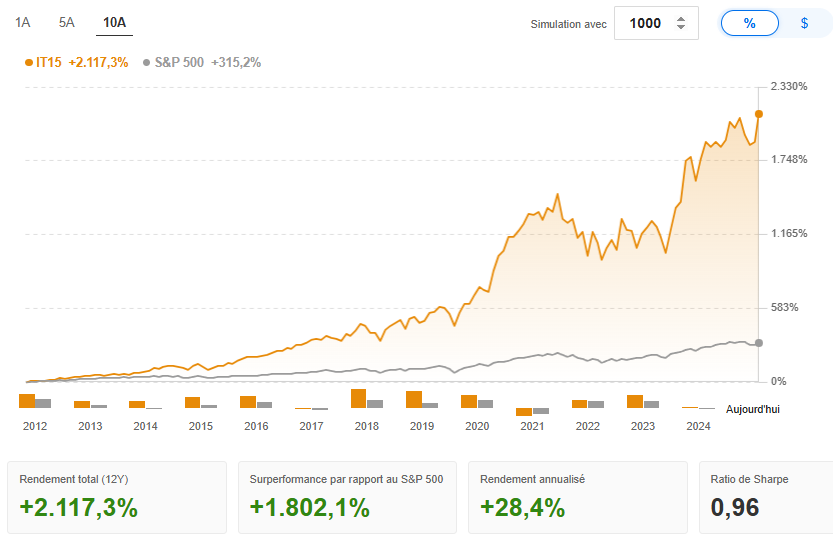
Task: Toggle display to dollar mode
Action: click(x=804, y=23)
